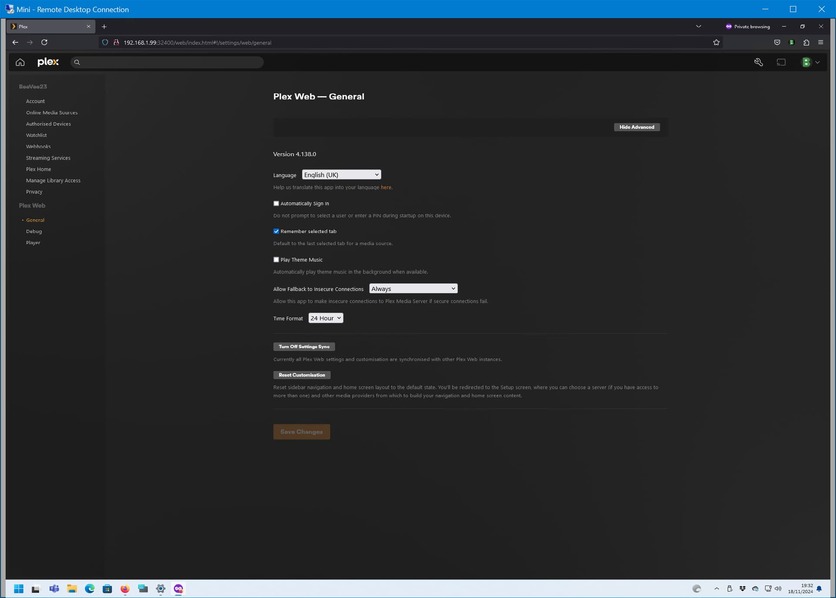Screen dimensions: 836x598
Task: Click the browser address bar URL
Action: [x=197, y=43]
